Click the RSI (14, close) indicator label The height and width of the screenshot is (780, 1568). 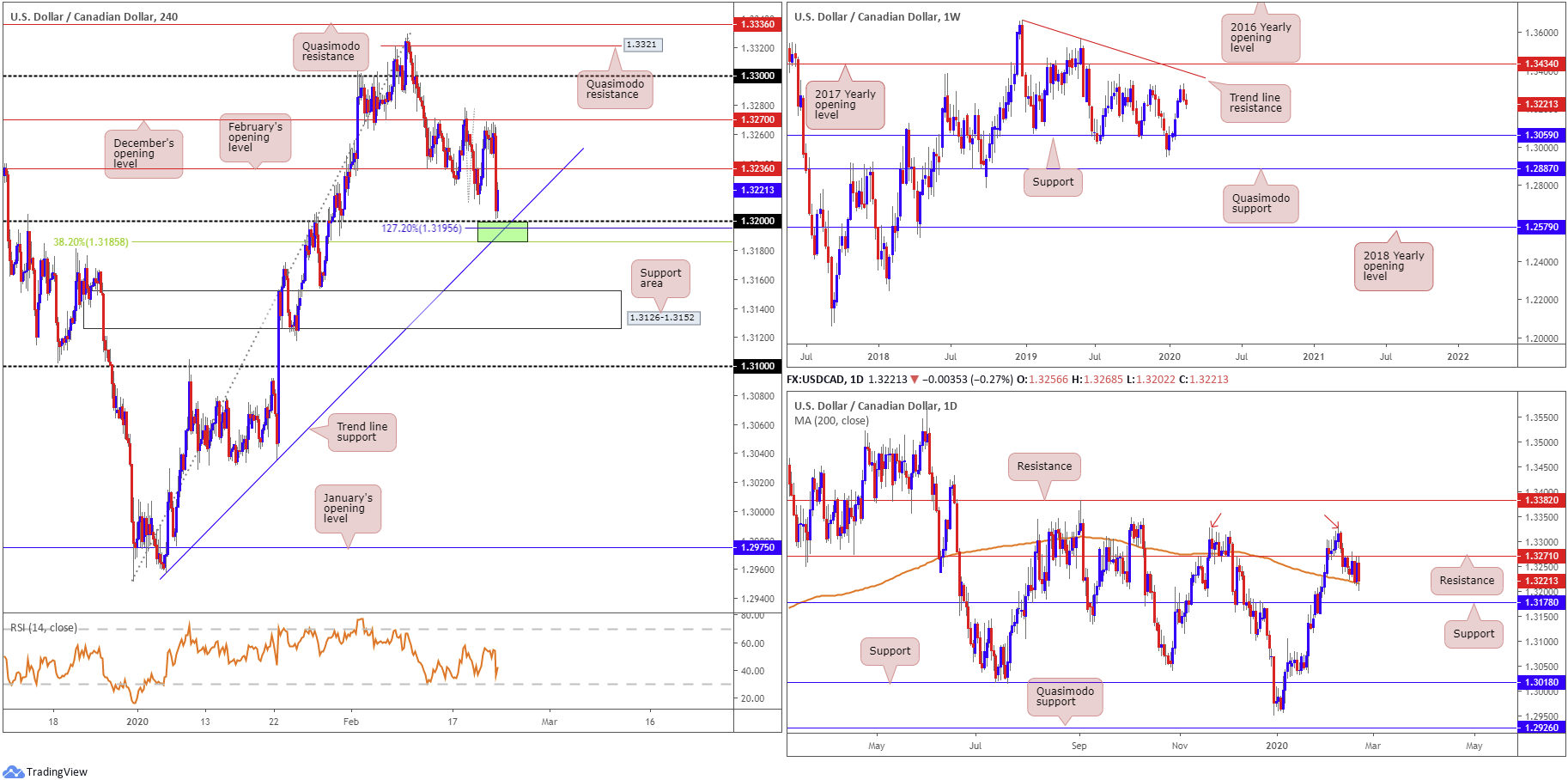[x=43, y=628]
